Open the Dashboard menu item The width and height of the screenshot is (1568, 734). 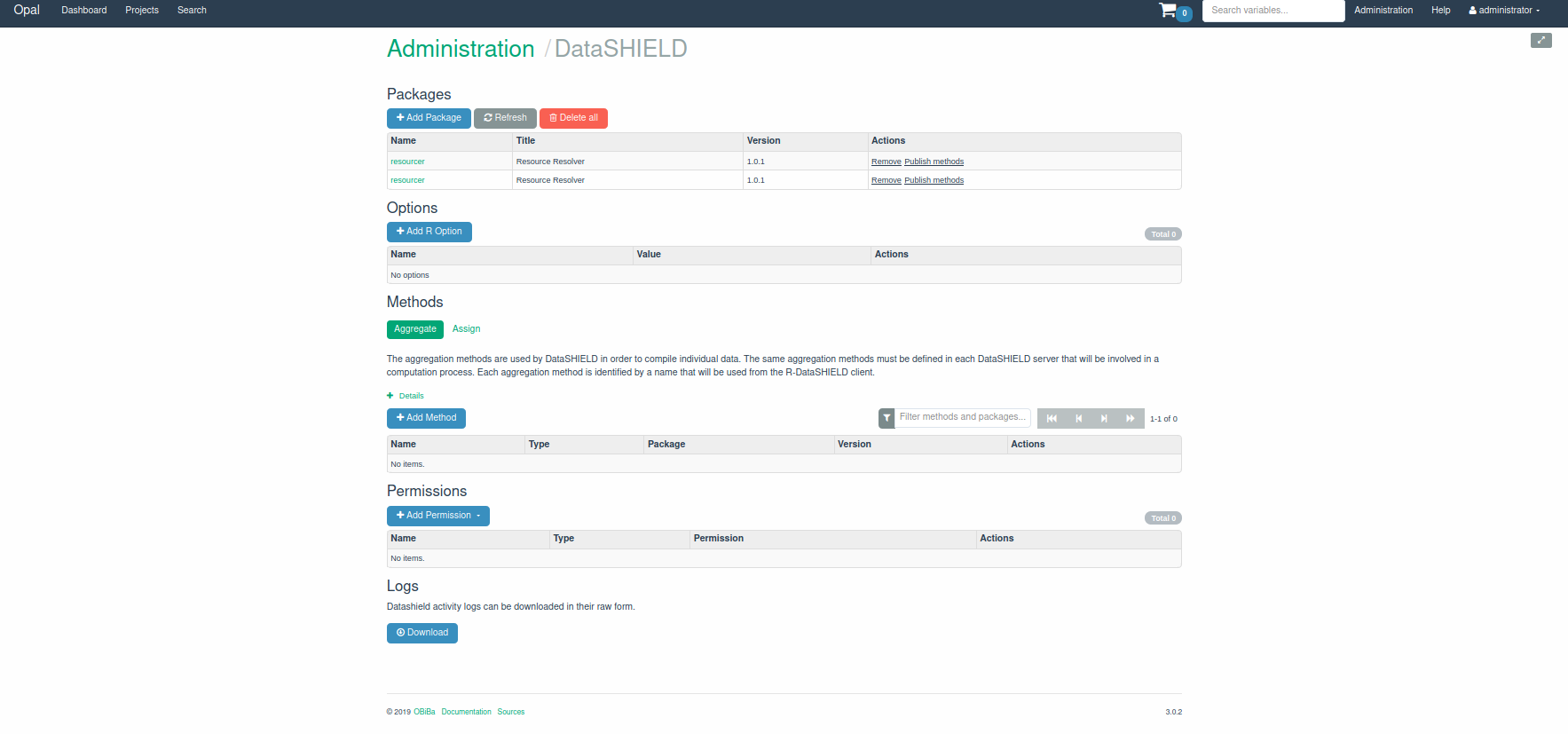click(84, 11)
